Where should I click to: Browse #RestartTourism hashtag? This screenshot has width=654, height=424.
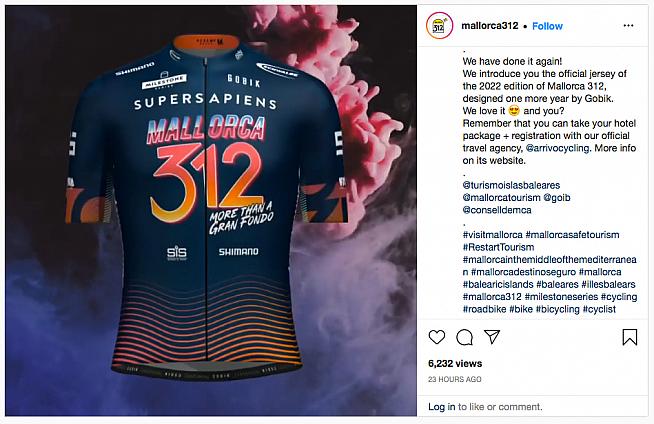click(498, 247)
